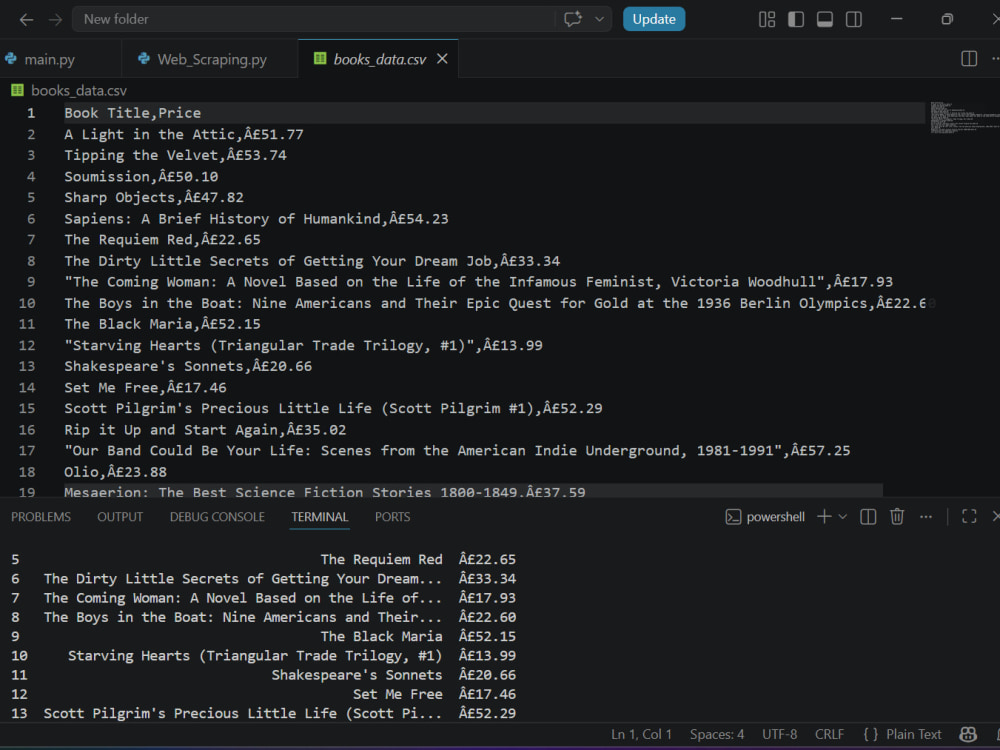Go back with the left arrow
The height and width of the screenshot is (750, 1000).
pyautogui.click(x=26, y=20)
